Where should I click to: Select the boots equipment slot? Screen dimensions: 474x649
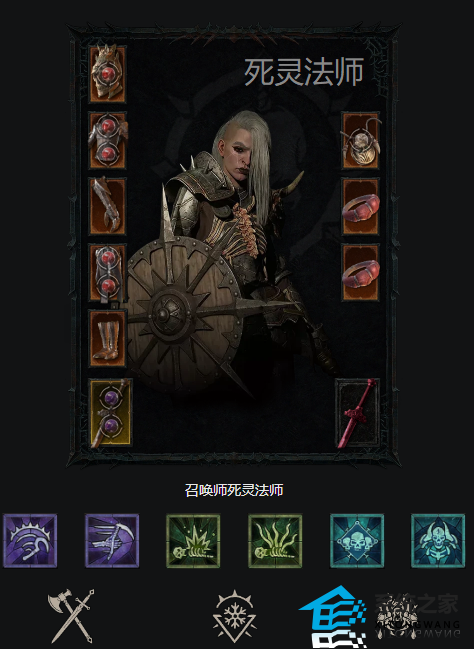[107, 339]
